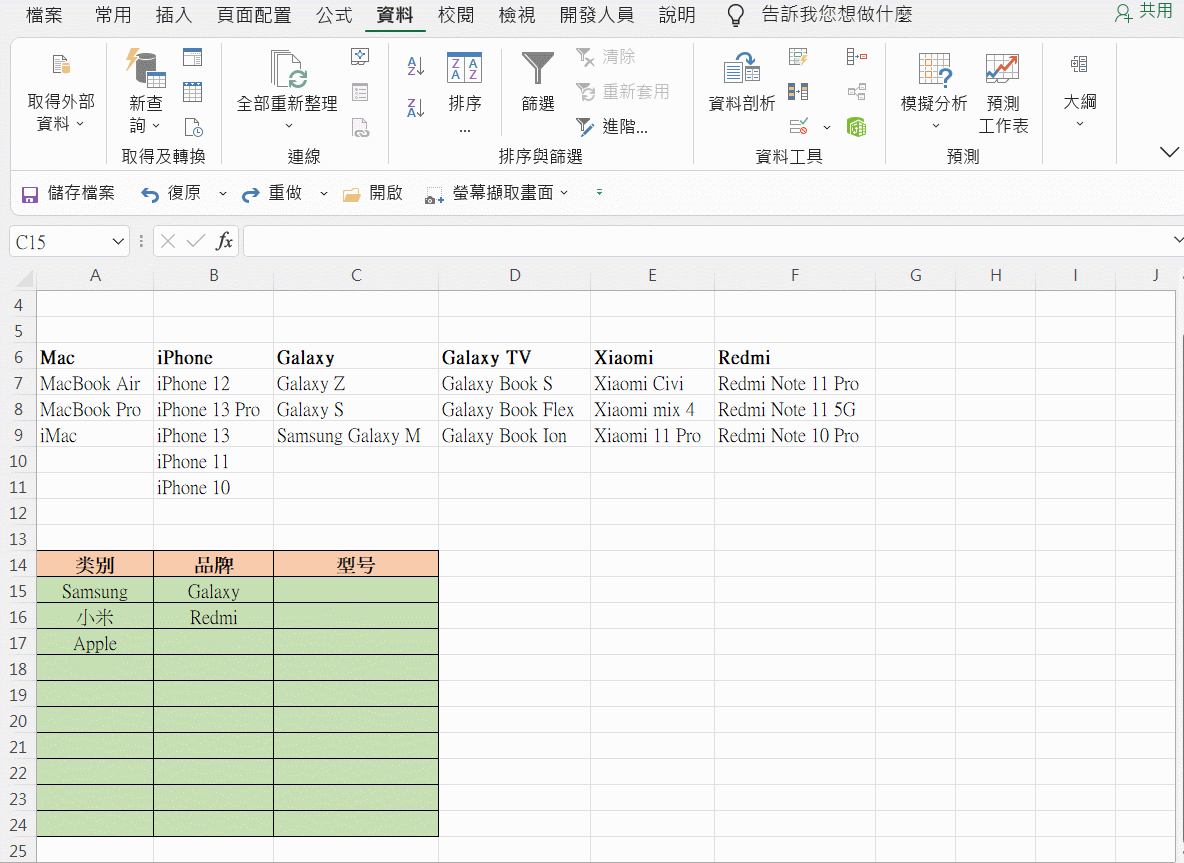1184x863 pixels.
Task: Click the formula bar input field
Action: (708, 242)
